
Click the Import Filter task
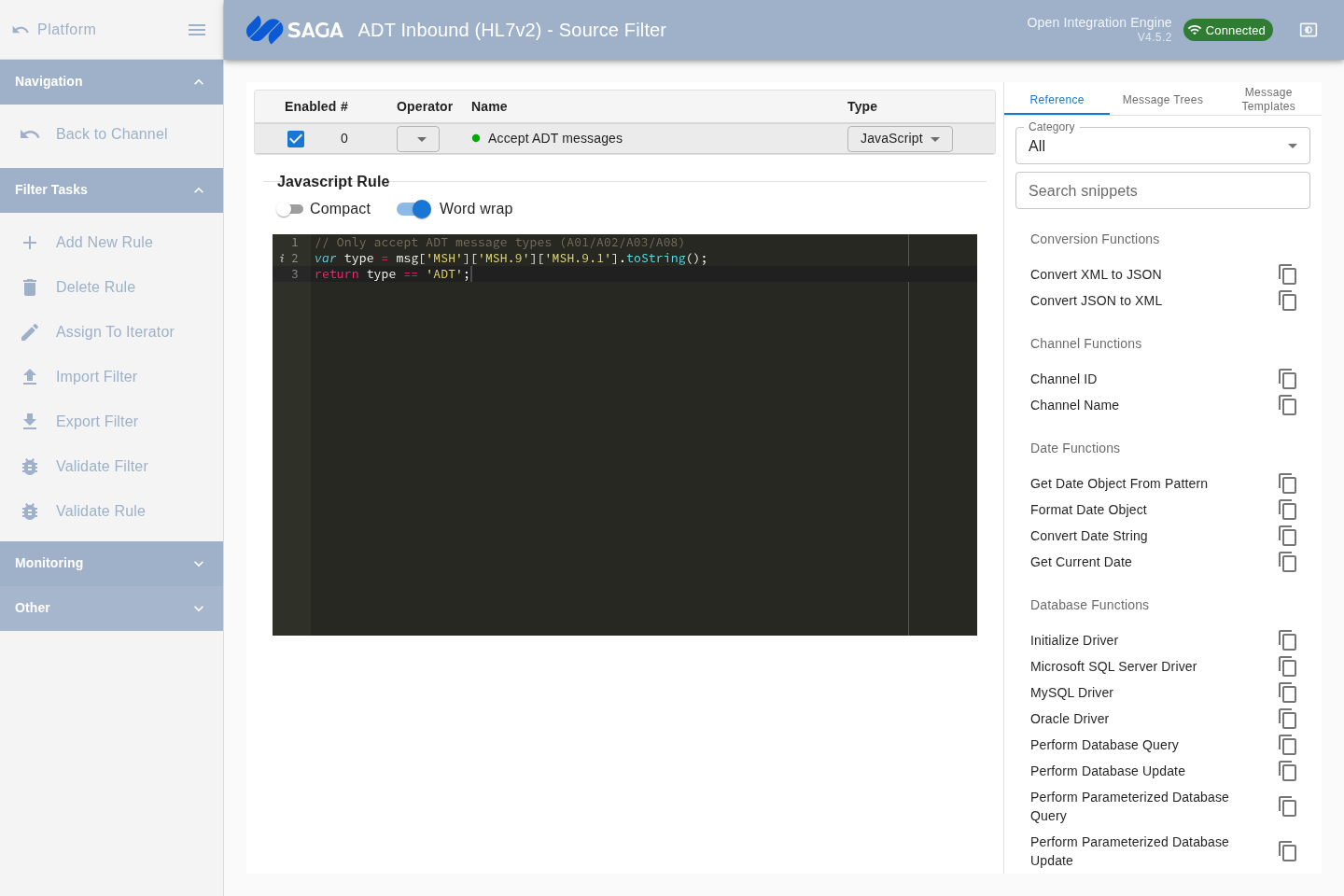pos(112,377)
